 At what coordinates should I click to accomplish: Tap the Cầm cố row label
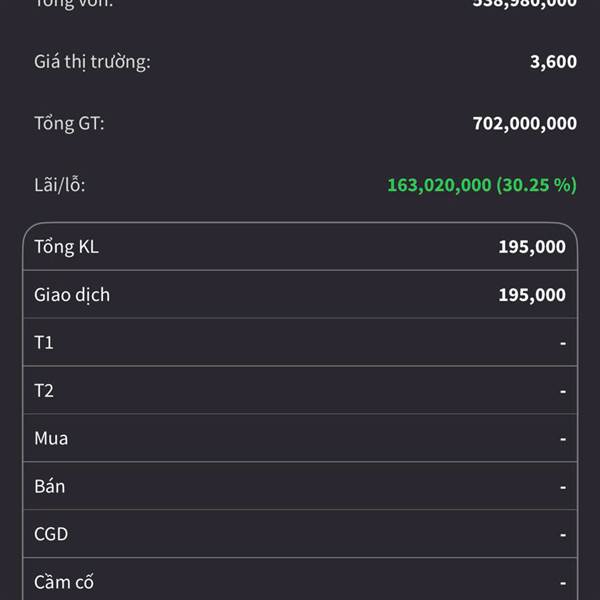pos(64,582)
